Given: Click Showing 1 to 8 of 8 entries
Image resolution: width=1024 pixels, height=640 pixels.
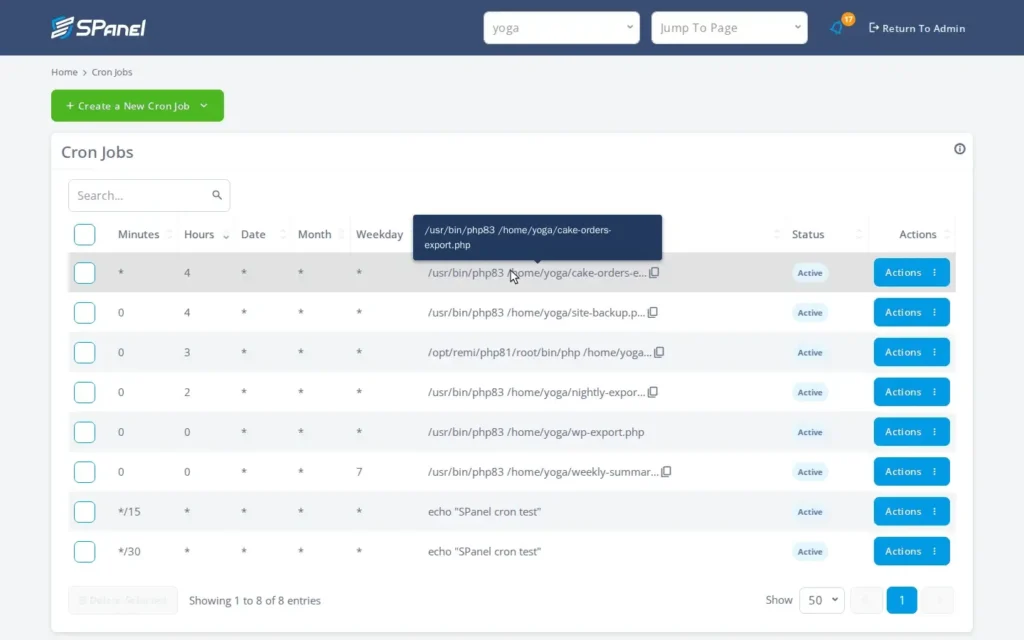Looking at the screenshot, I should click(255, 600).
